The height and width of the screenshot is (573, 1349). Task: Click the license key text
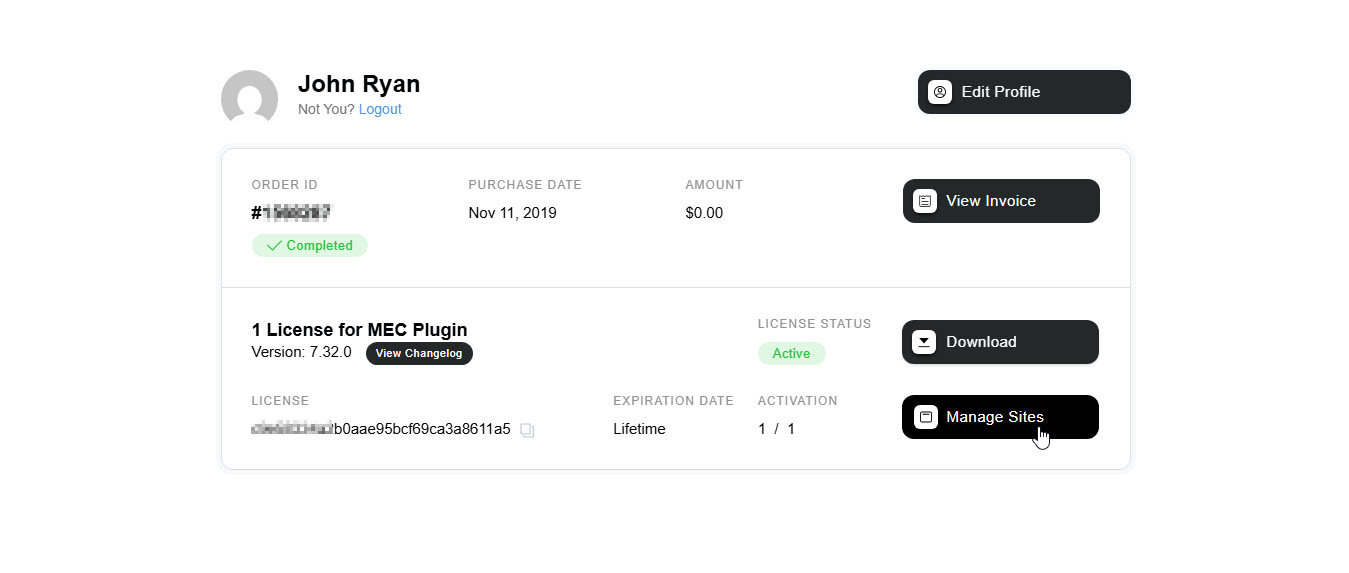[x=381, y=429]
